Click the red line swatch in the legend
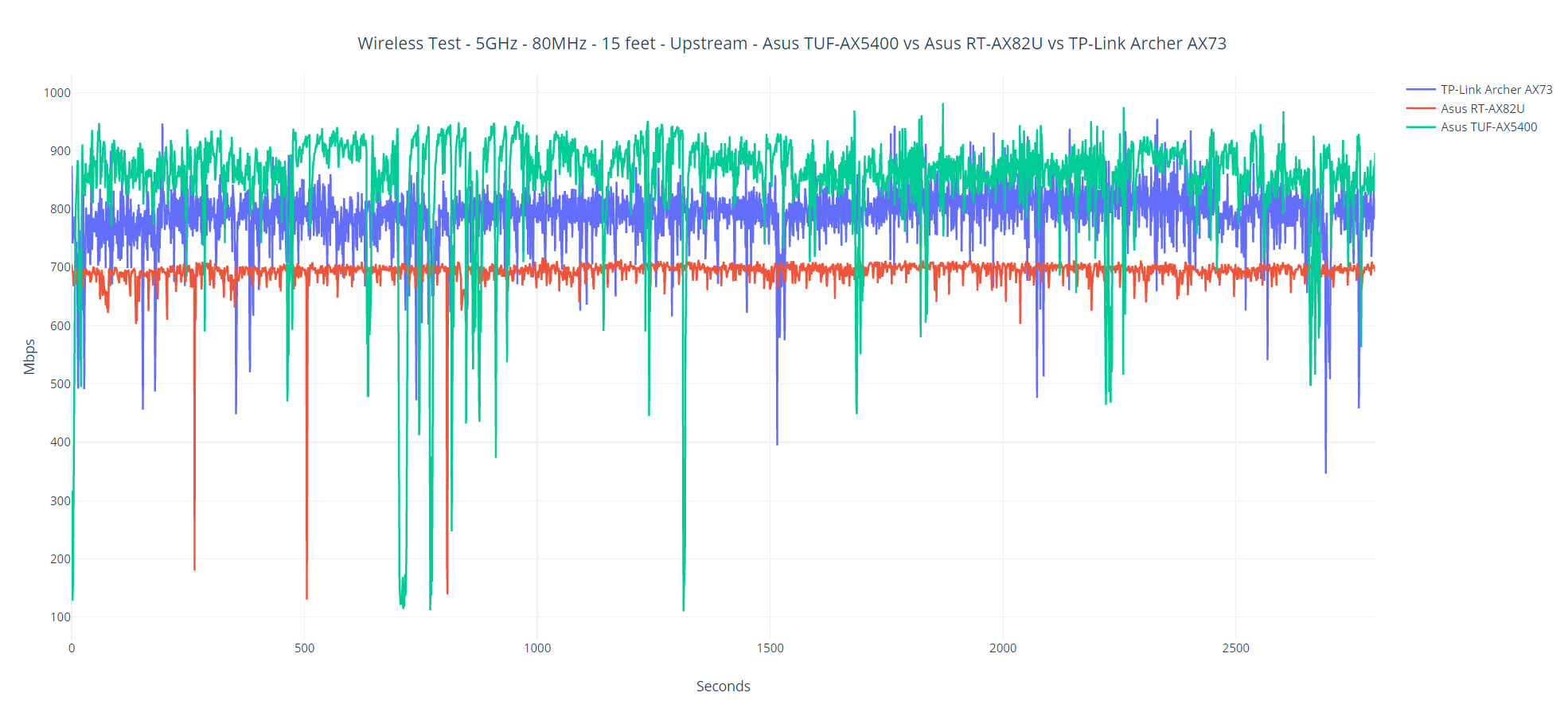This screenshot has width=1568, height=708. pyautogui.click(x=1421, y=109)
